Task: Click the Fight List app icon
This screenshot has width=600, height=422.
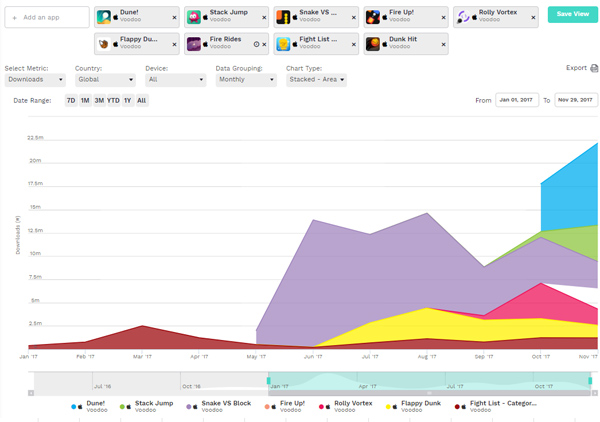Action: click(283, 44)
